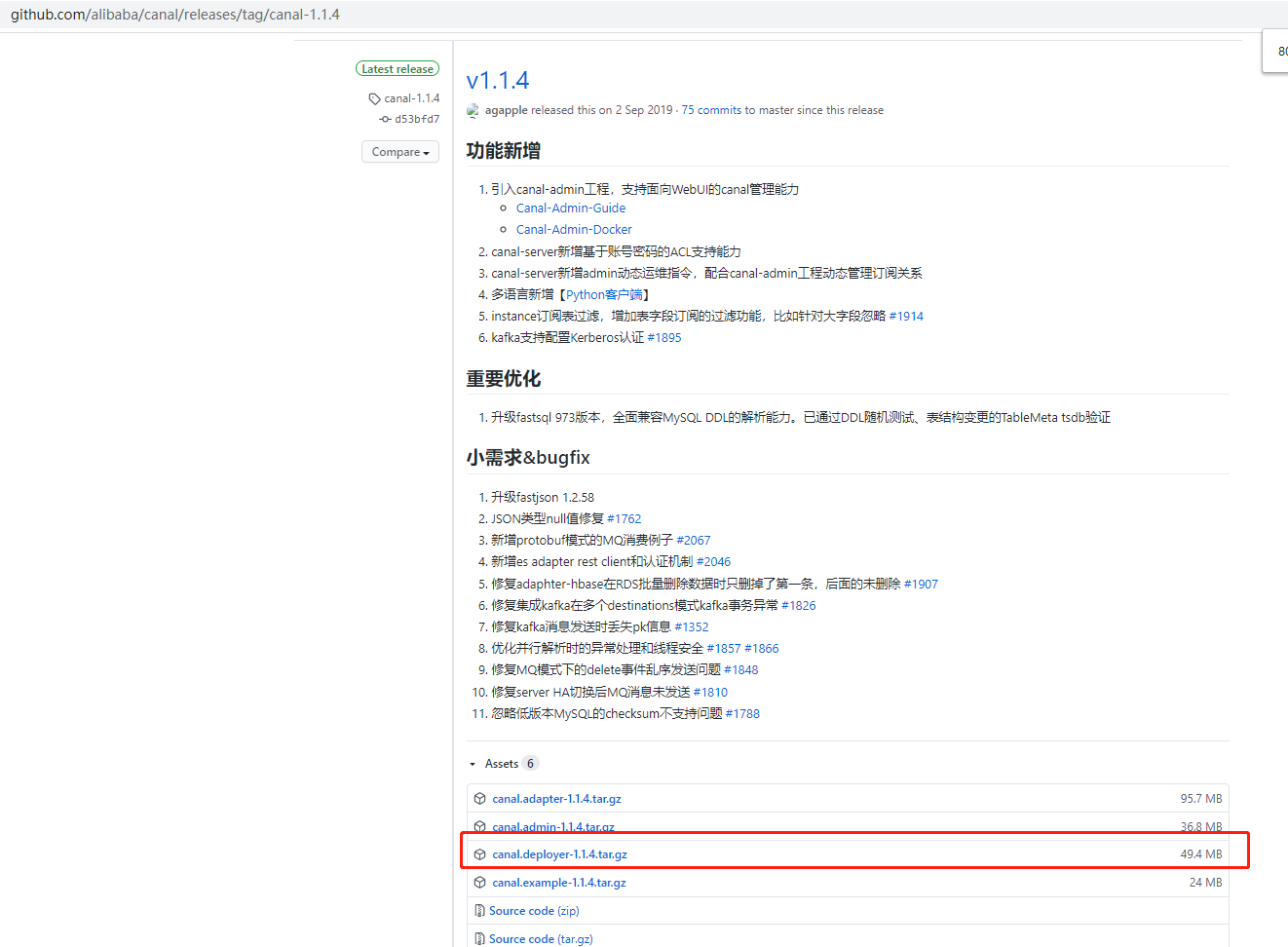Open issue #1914
The width and height of the screenshot is (1288, 947).
(906, 317)
